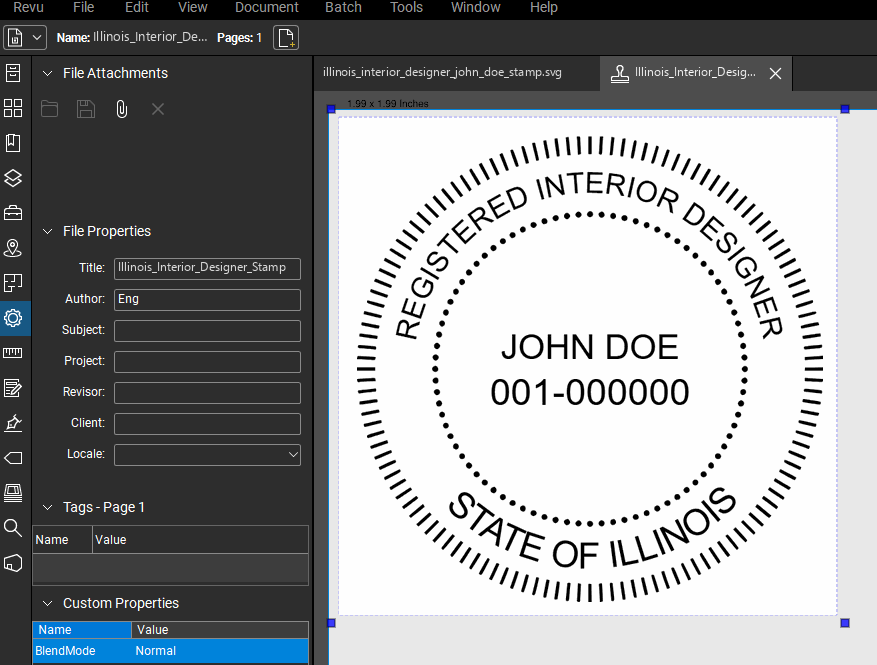Open the File menu
The width and height of the screenshot is (877, 665).
point(83,8)
